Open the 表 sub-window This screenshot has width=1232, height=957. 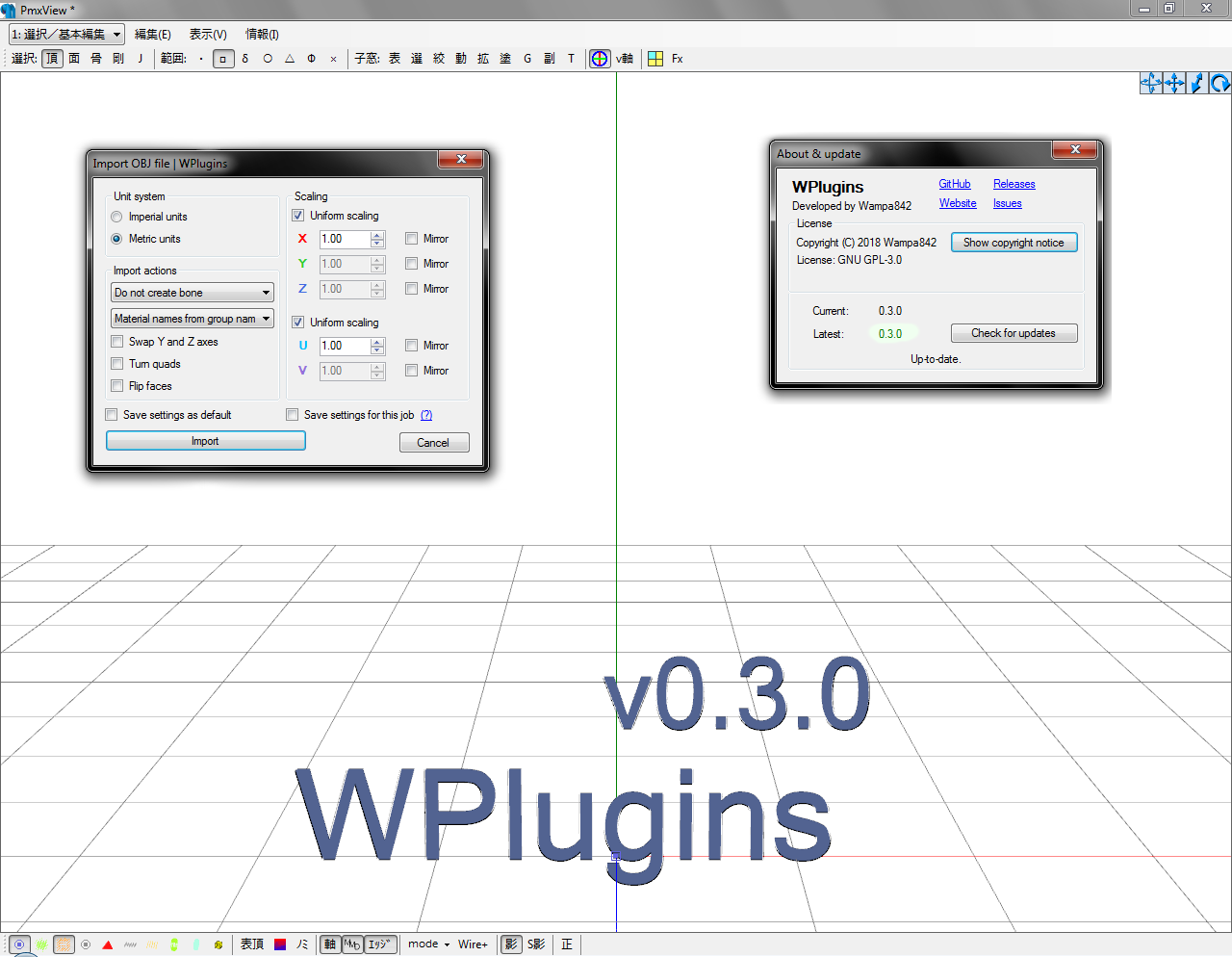pos(395,59)
